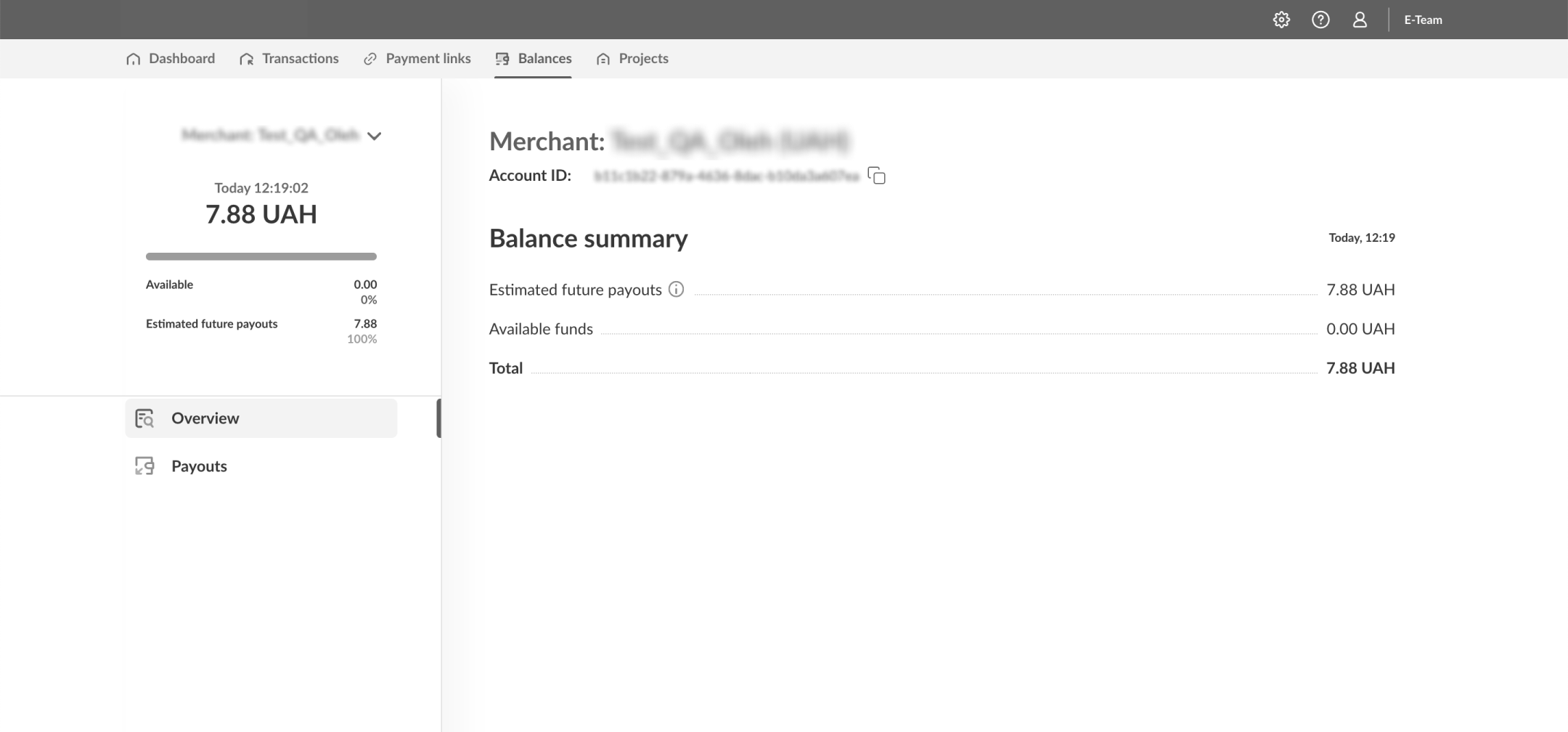1568x732 pixels.
Task: Click the balance progress bar
Action: click(261, 256)
